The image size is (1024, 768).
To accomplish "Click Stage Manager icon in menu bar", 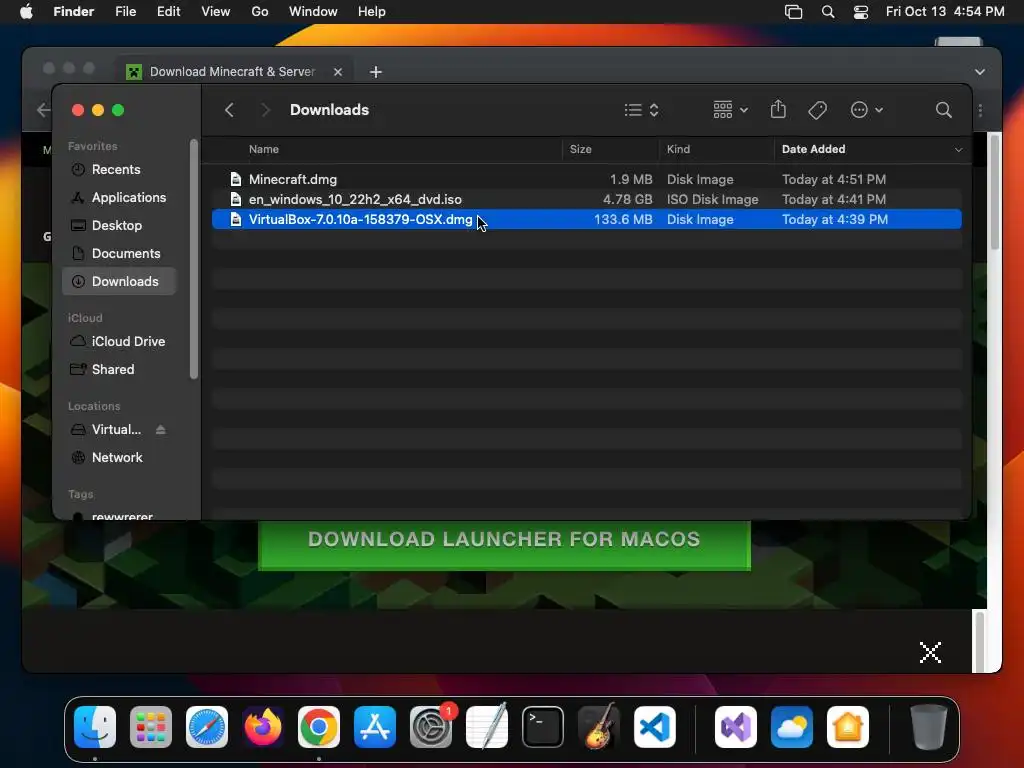I will [x=793, y=12].
